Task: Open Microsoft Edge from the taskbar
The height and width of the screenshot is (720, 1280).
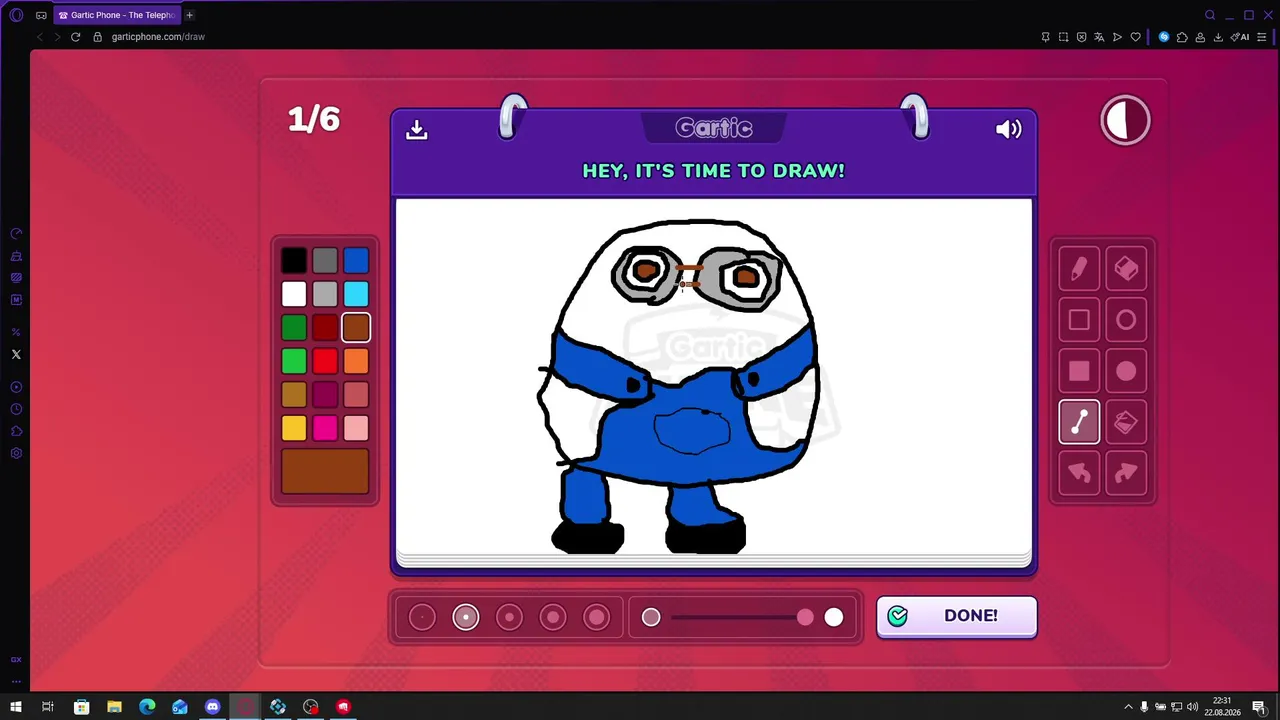Action: click(x=147, y=707)
